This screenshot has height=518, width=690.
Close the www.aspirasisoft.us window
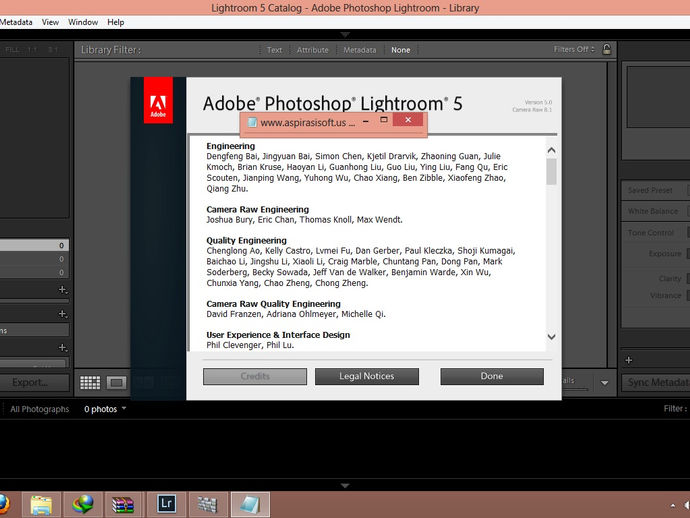pyautogui.click(x=408, y=120)
